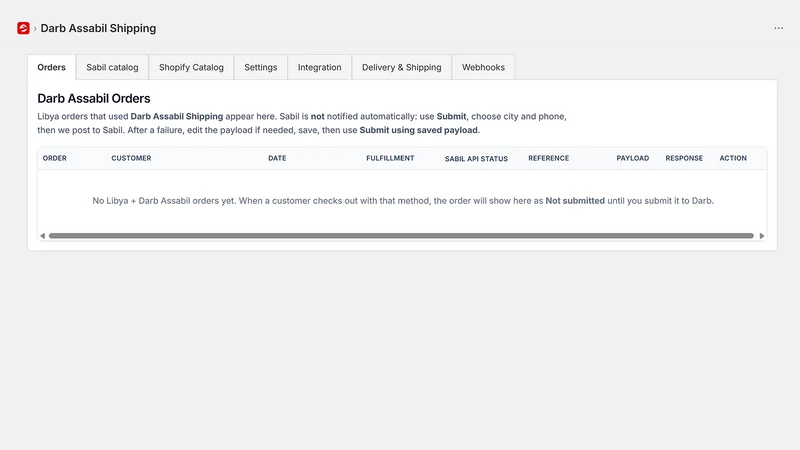Viewport: 800px width, 450px height.
Task: Click the red Darb Assabil app icon
Action: [23, 28]
